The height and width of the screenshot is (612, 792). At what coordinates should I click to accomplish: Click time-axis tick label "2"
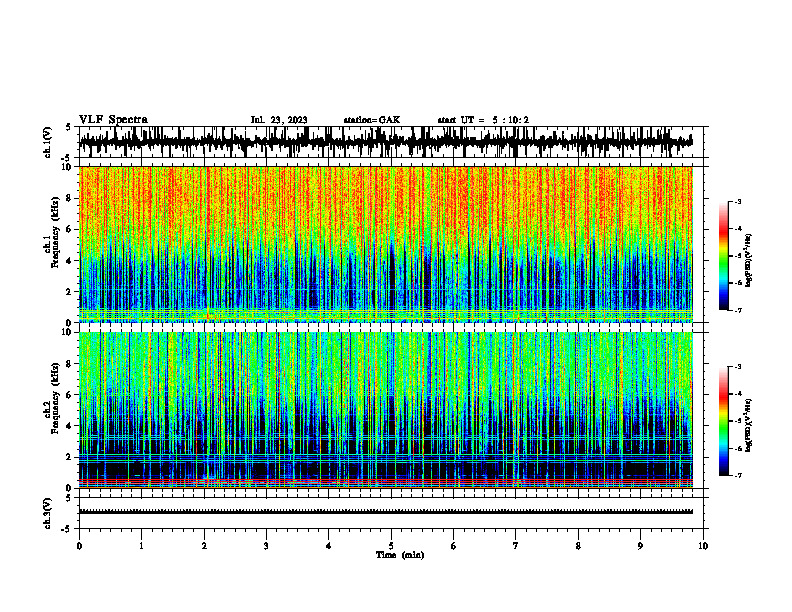tap(204, 546)
